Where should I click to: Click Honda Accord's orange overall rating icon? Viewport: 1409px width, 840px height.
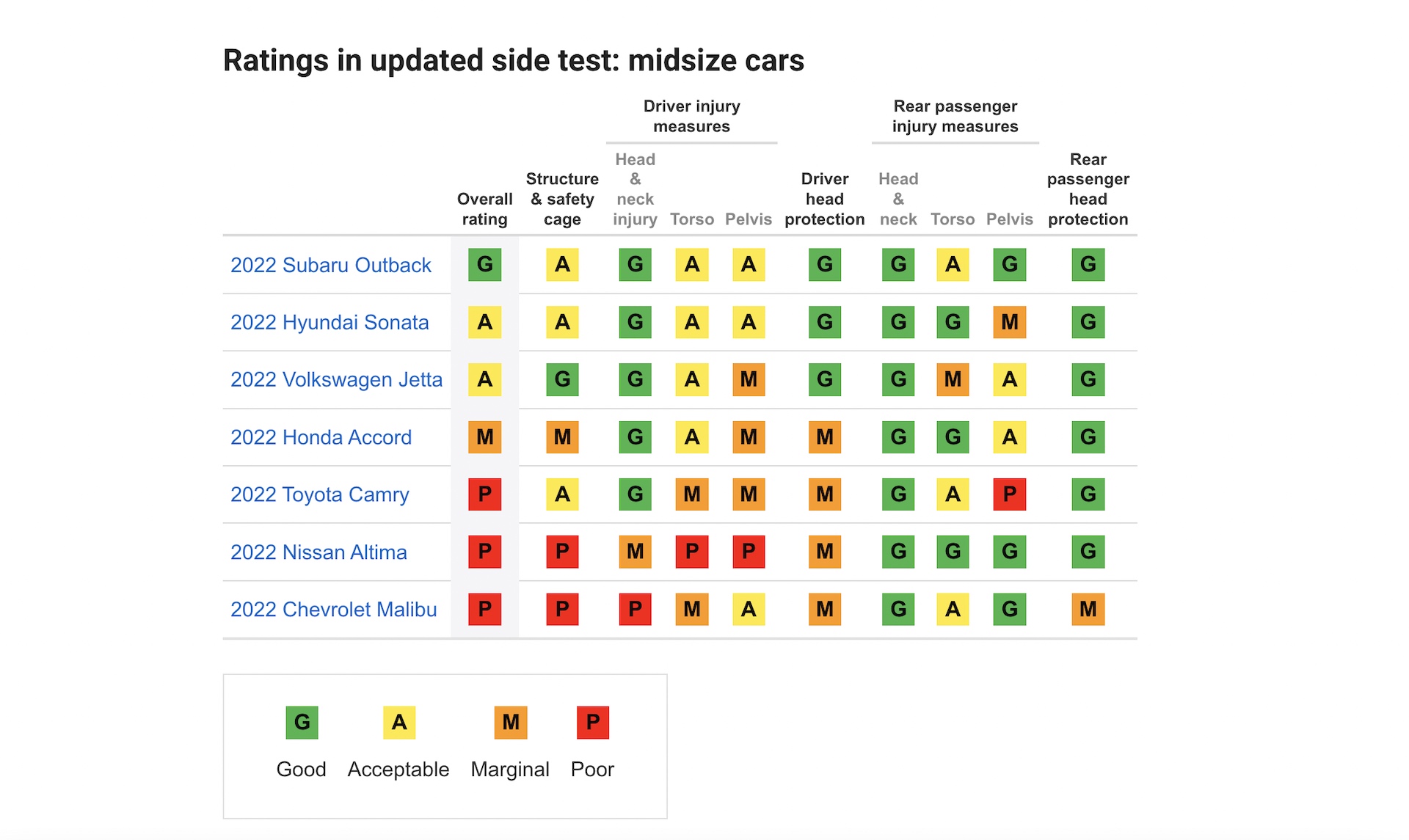(484, 437)
